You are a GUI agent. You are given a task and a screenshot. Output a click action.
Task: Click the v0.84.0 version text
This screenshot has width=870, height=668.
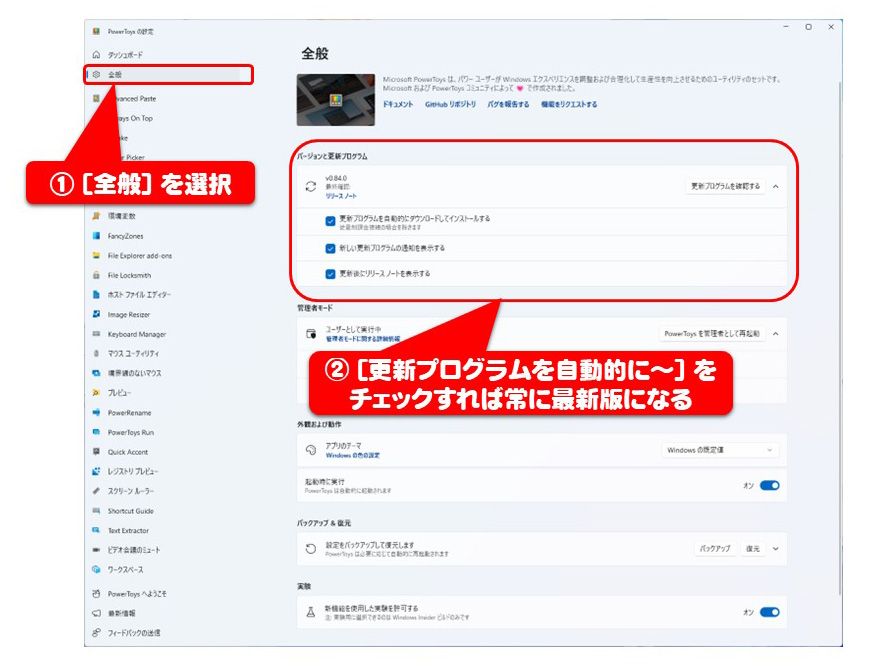[336, 178]
